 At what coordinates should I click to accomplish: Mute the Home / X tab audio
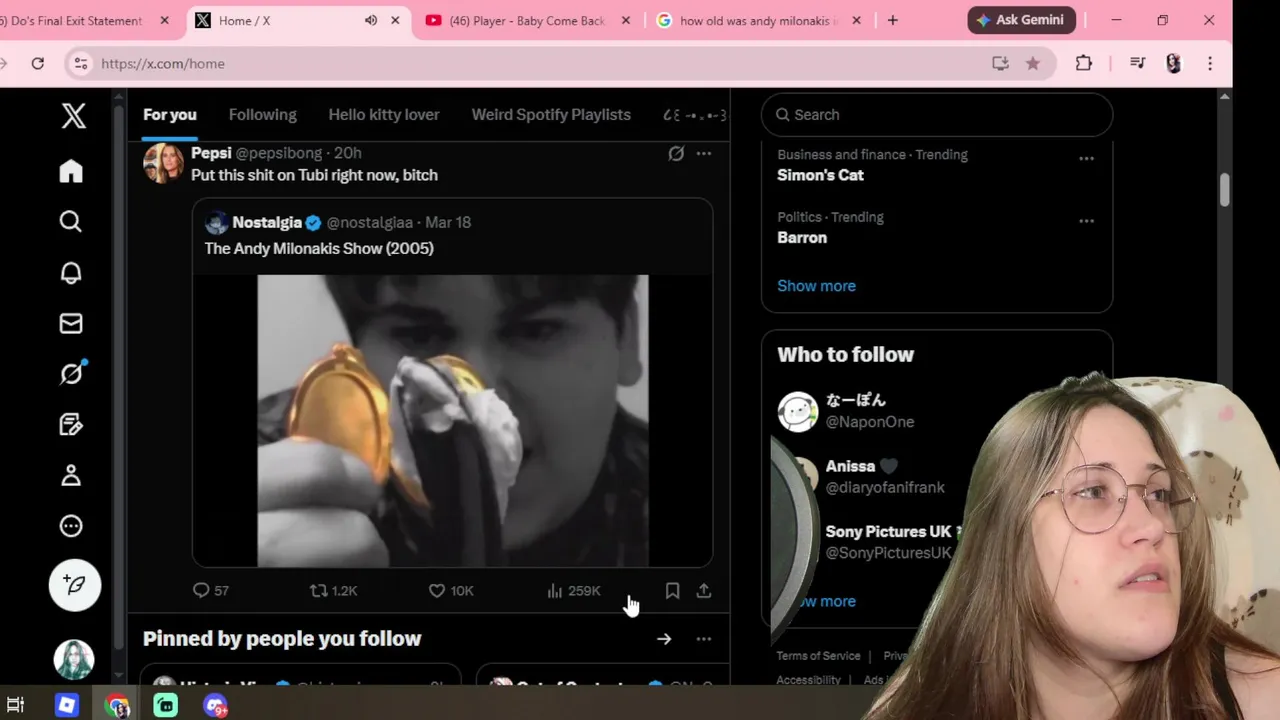pyautogui.click(x=371, y=20)
